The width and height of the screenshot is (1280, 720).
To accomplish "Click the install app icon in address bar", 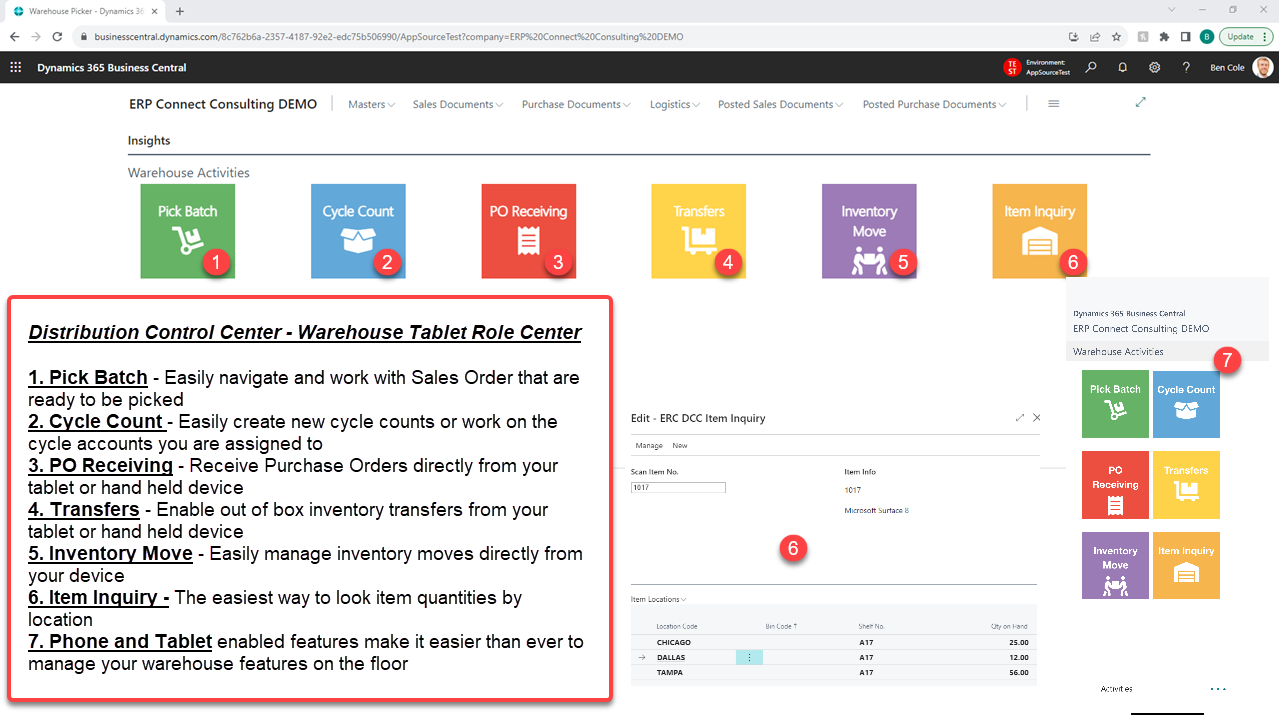I will pyautogui.click(x=1074, y=36).
